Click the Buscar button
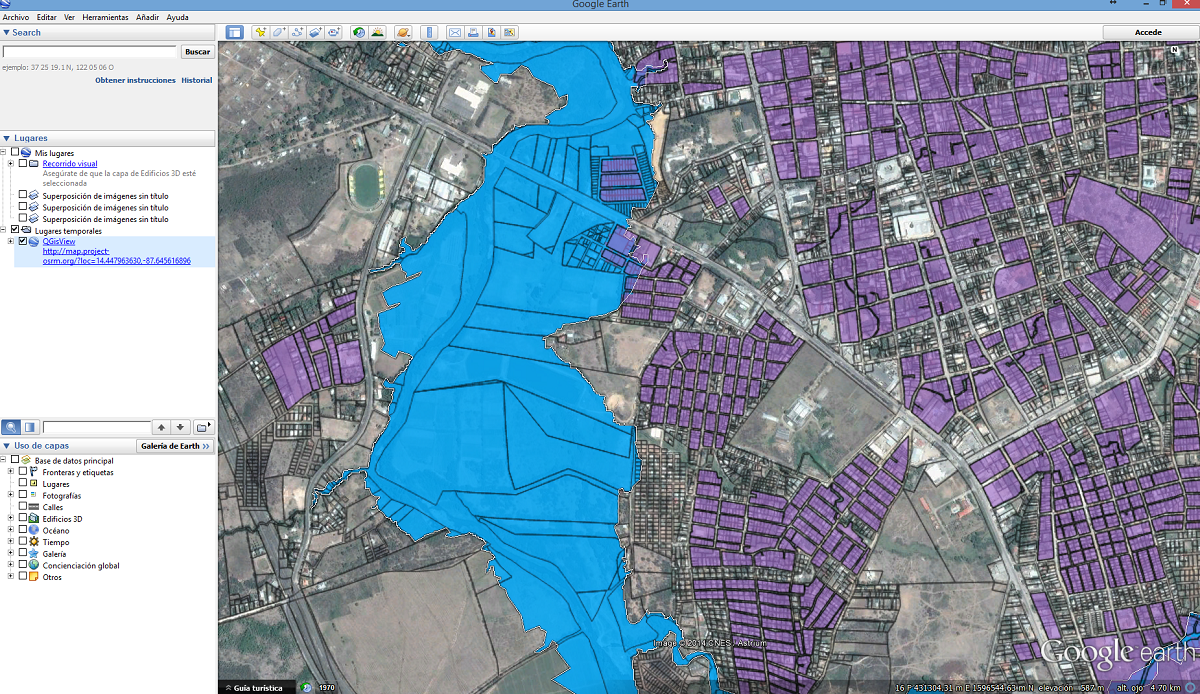The image size is (1200, 694). click(x=197, y=51)
